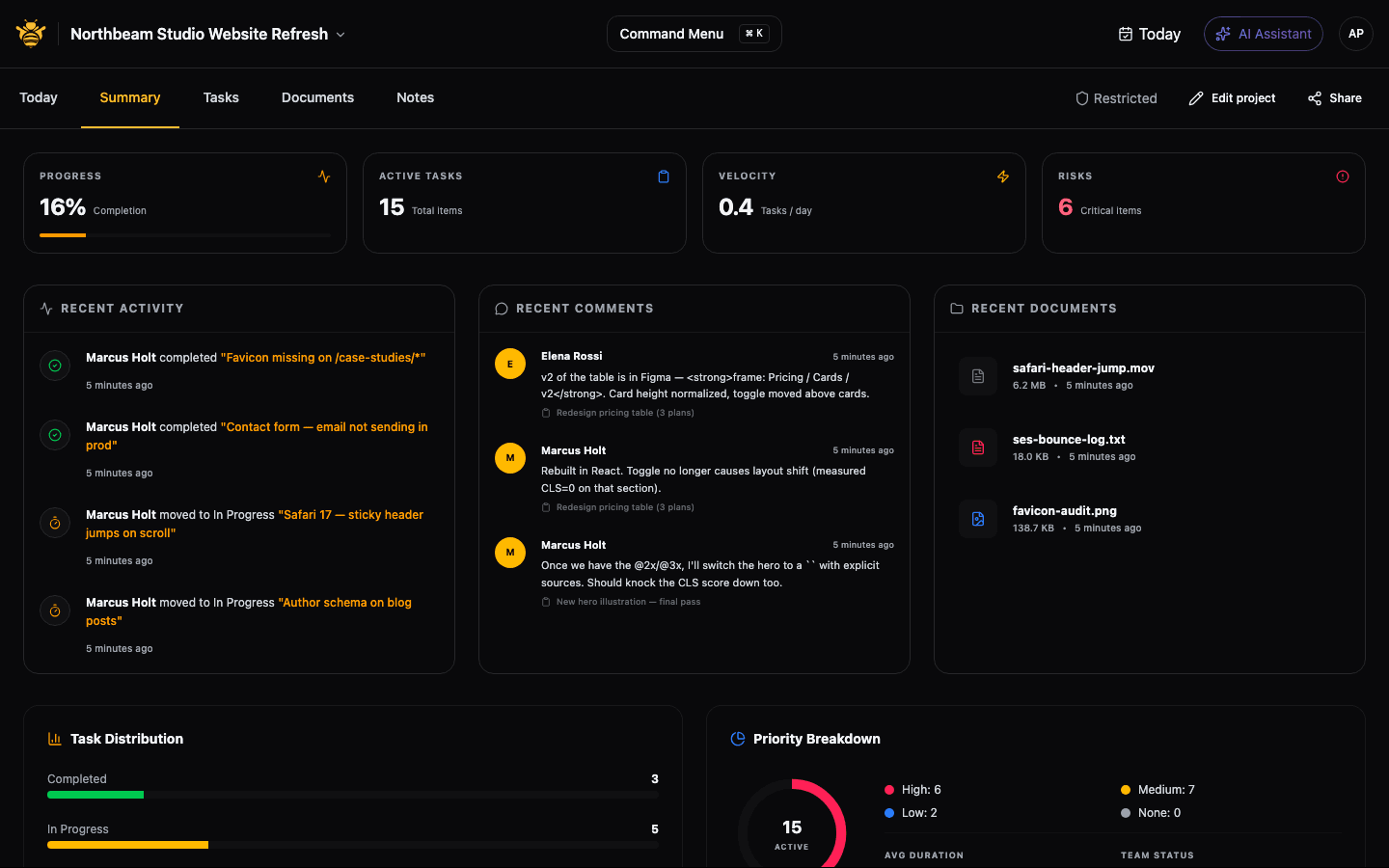Click the Today calendar button
The image size is (1389, 868).
(x=1149, y=34)
